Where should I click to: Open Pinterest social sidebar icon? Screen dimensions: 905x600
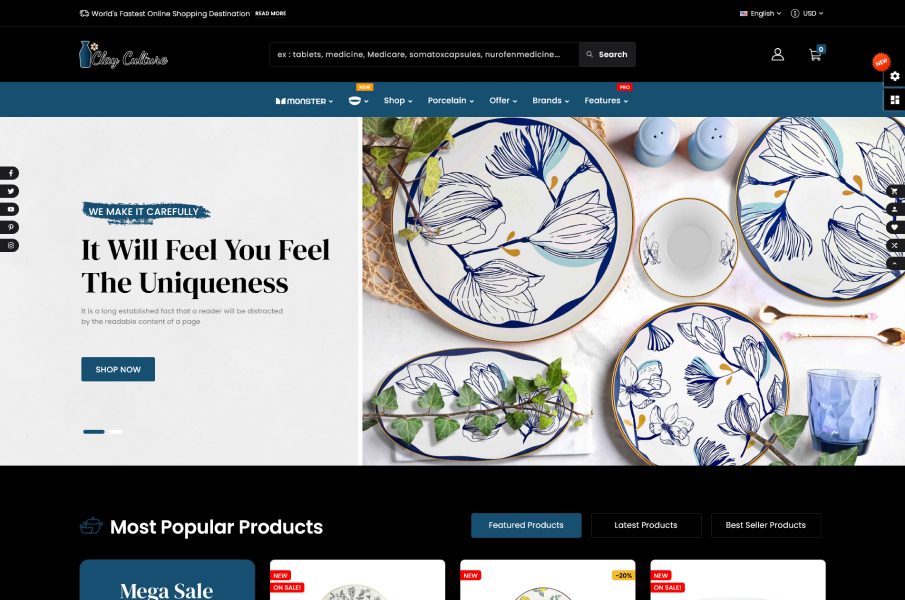[10, 227]
